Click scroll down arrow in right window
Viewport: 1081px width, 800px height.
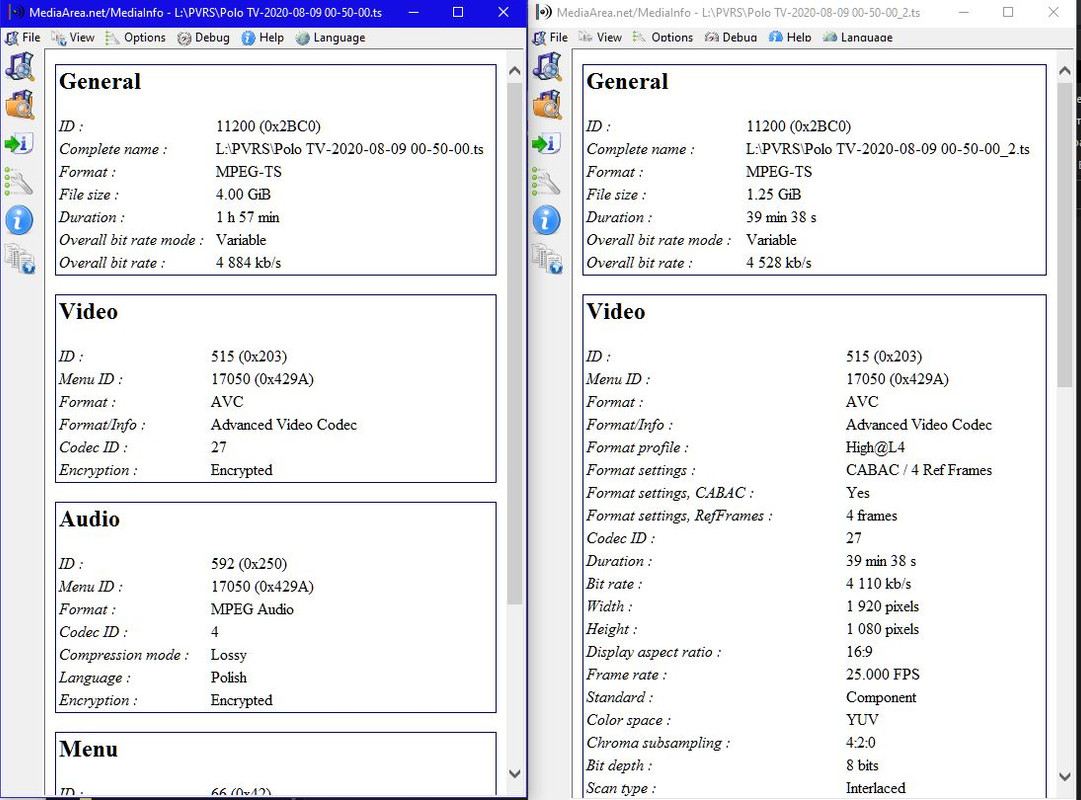point(1064,777)
